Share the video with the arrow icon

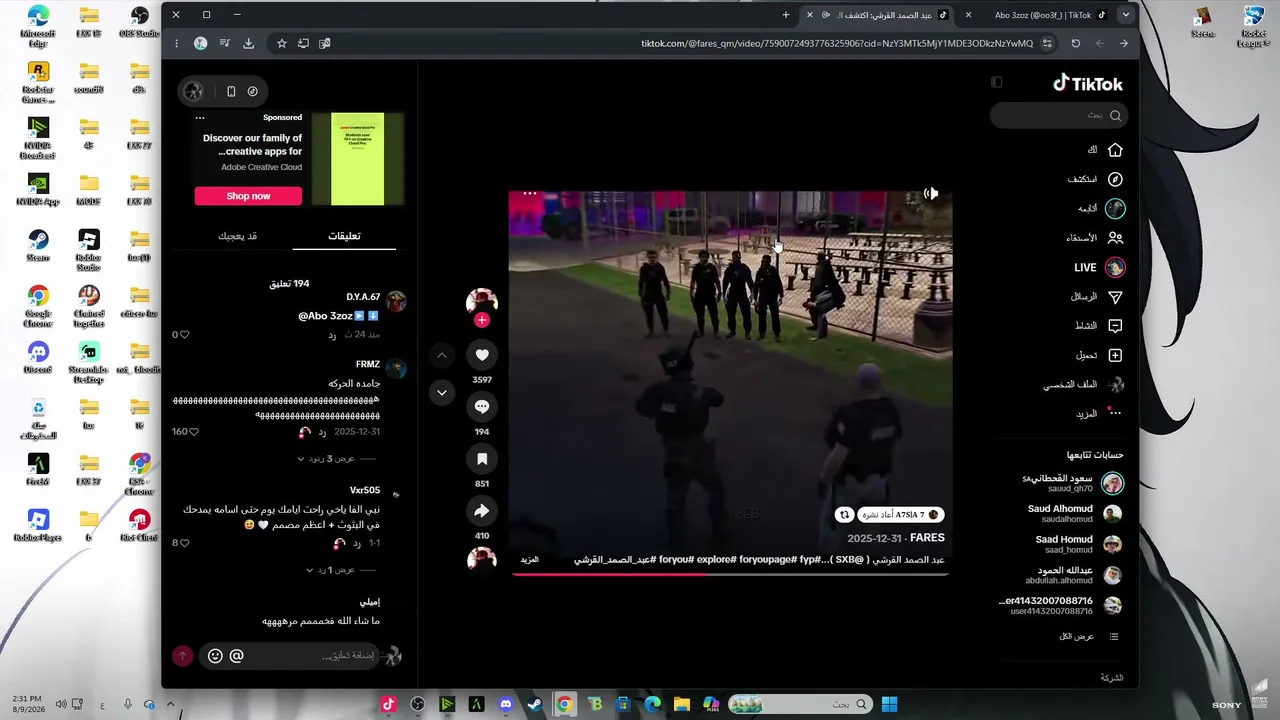tap(482, 511)
